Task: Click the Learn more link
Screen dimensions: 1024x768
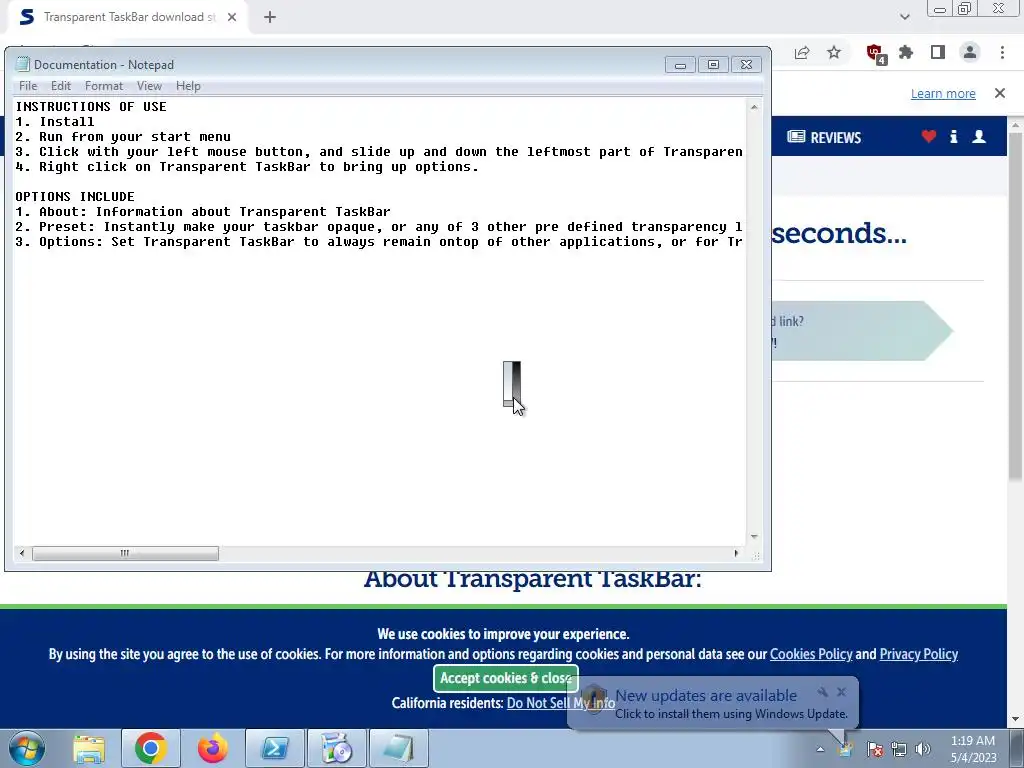Action: pos(943,93)
